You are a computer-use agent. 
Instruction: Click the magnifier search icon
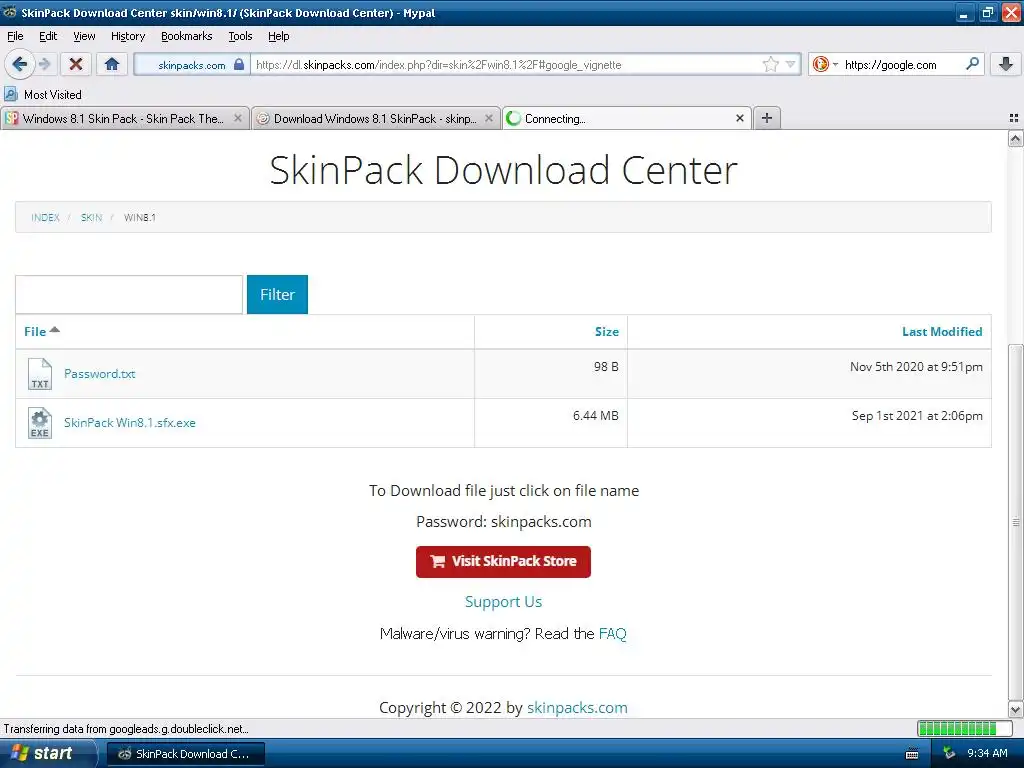pos(972,64)
